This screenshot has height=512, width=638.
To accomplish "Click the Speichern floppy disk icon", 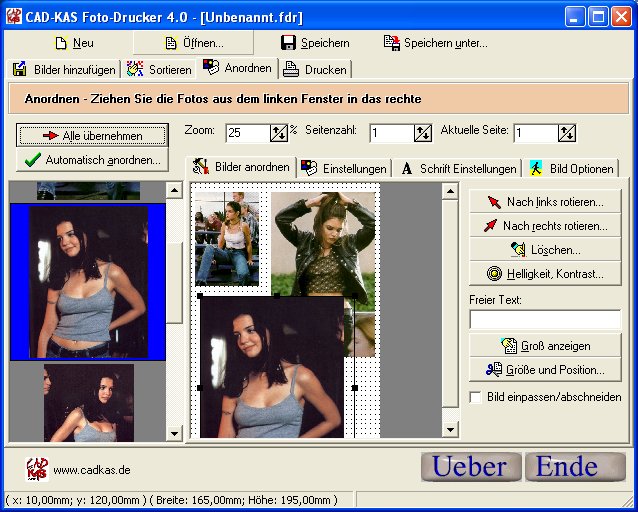I will pyautogui.click(x=289, y=43).
